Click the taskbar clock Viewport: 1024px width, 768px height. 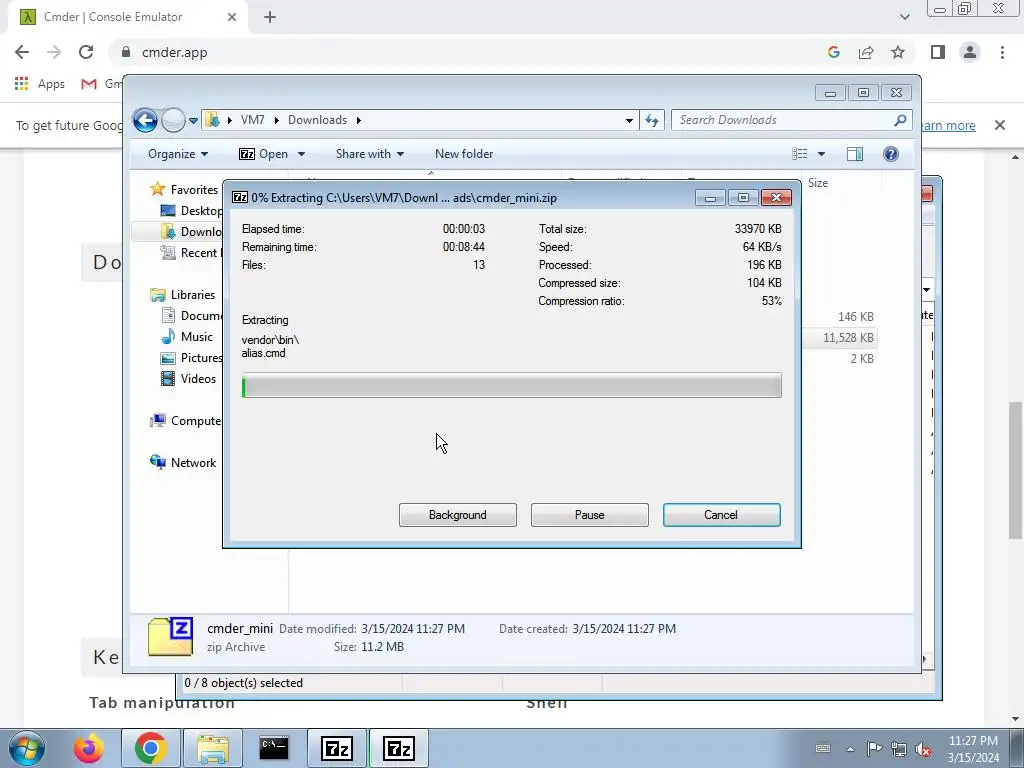(973, 749)
